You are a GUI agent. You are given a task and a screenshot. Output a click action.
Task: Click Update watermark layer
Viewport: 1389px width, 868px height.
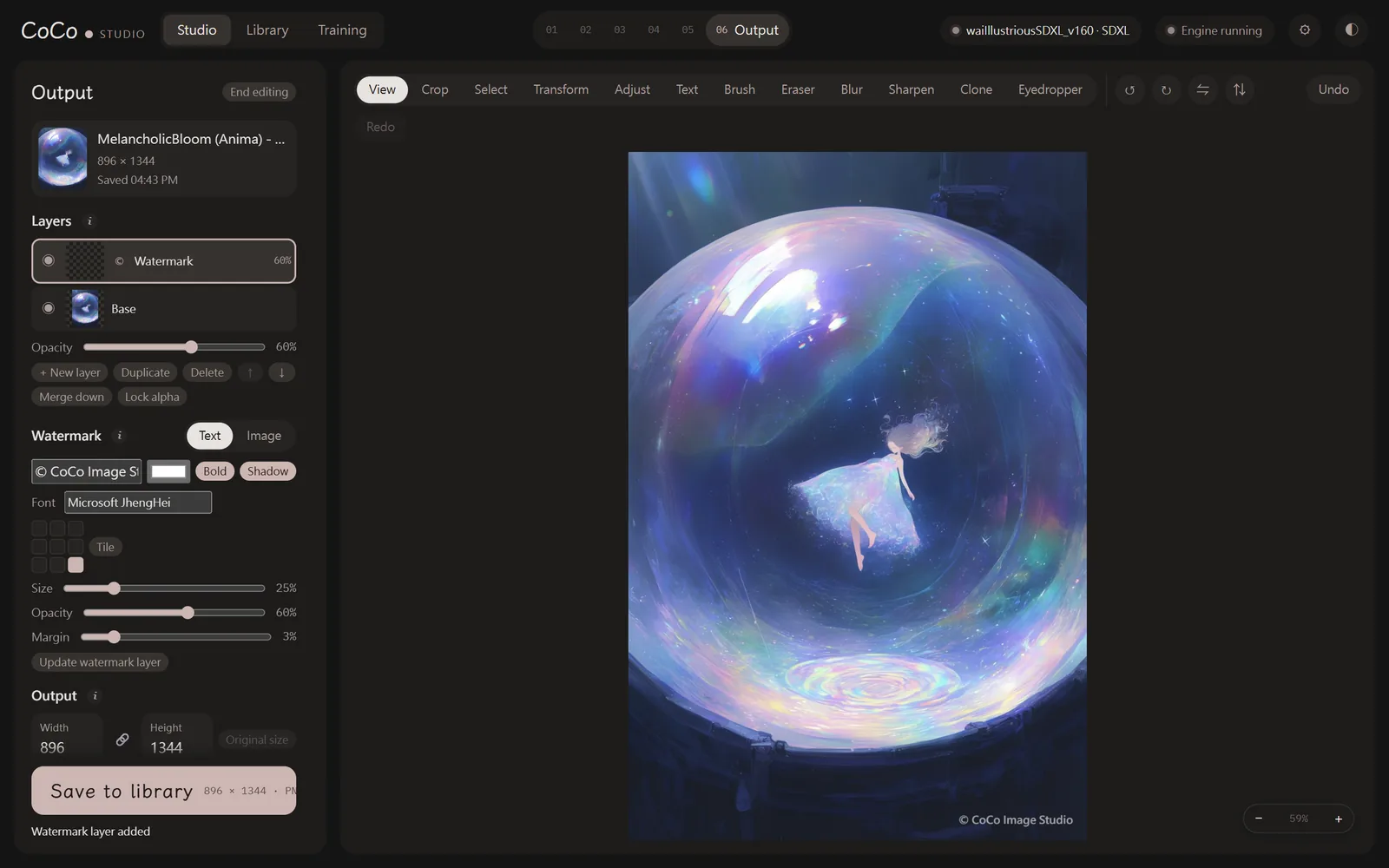[100, 662]
